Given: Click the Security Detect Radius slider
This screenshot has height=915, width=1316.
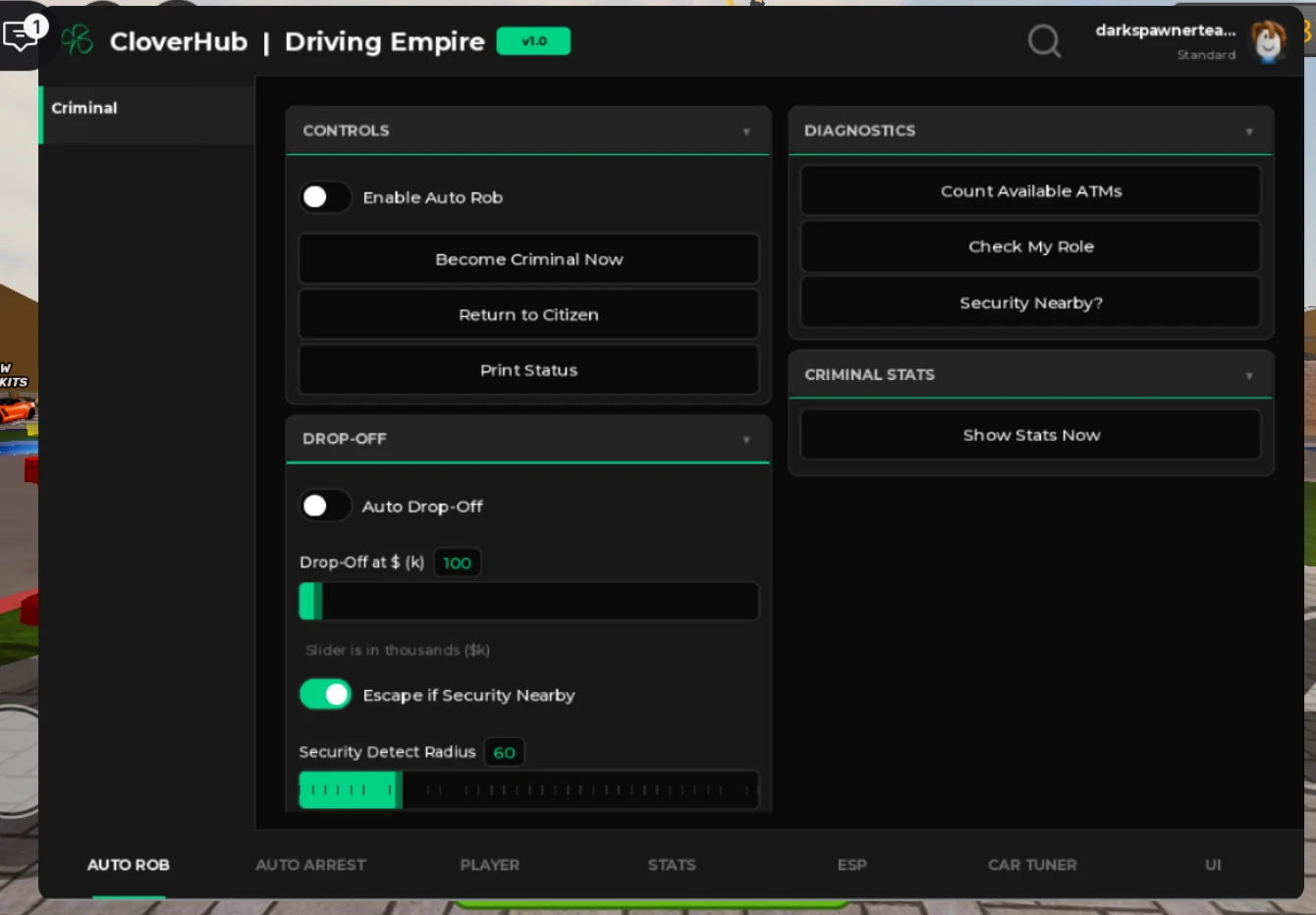Looking at the screenshot, I should [x=528, y=789].
